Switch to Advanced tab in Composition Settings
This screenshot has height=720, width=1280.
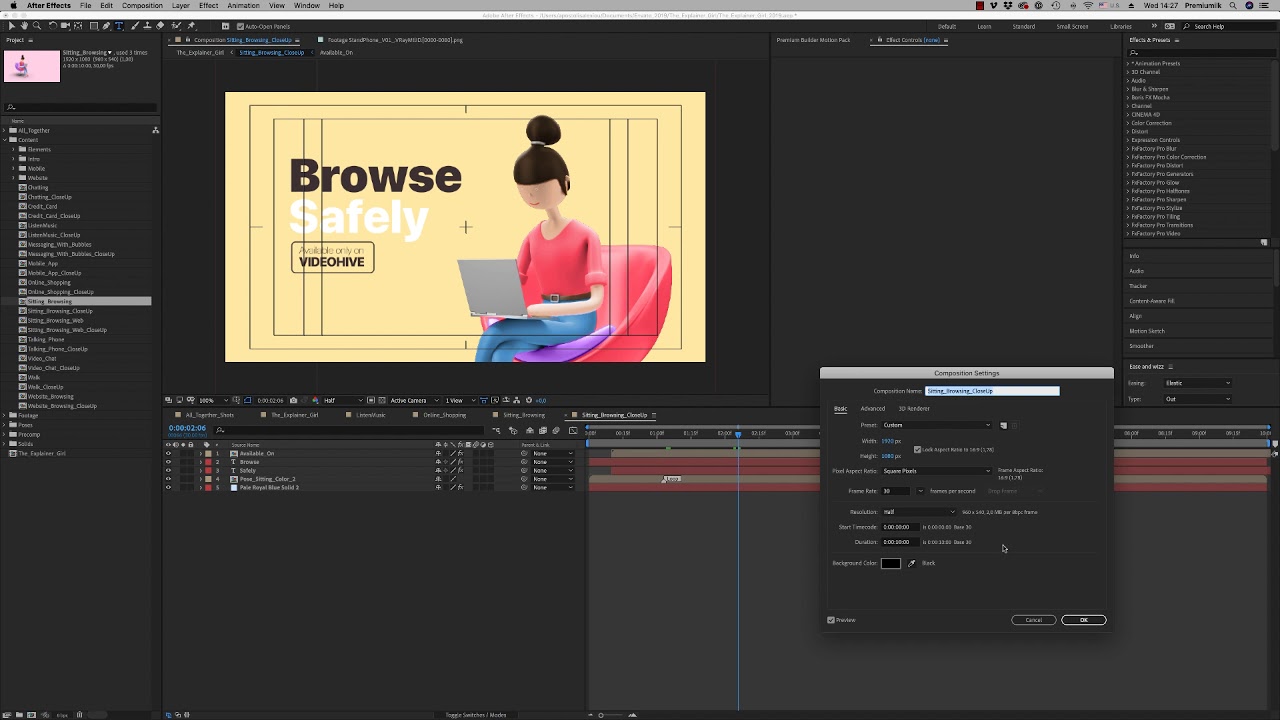(872, 408)
